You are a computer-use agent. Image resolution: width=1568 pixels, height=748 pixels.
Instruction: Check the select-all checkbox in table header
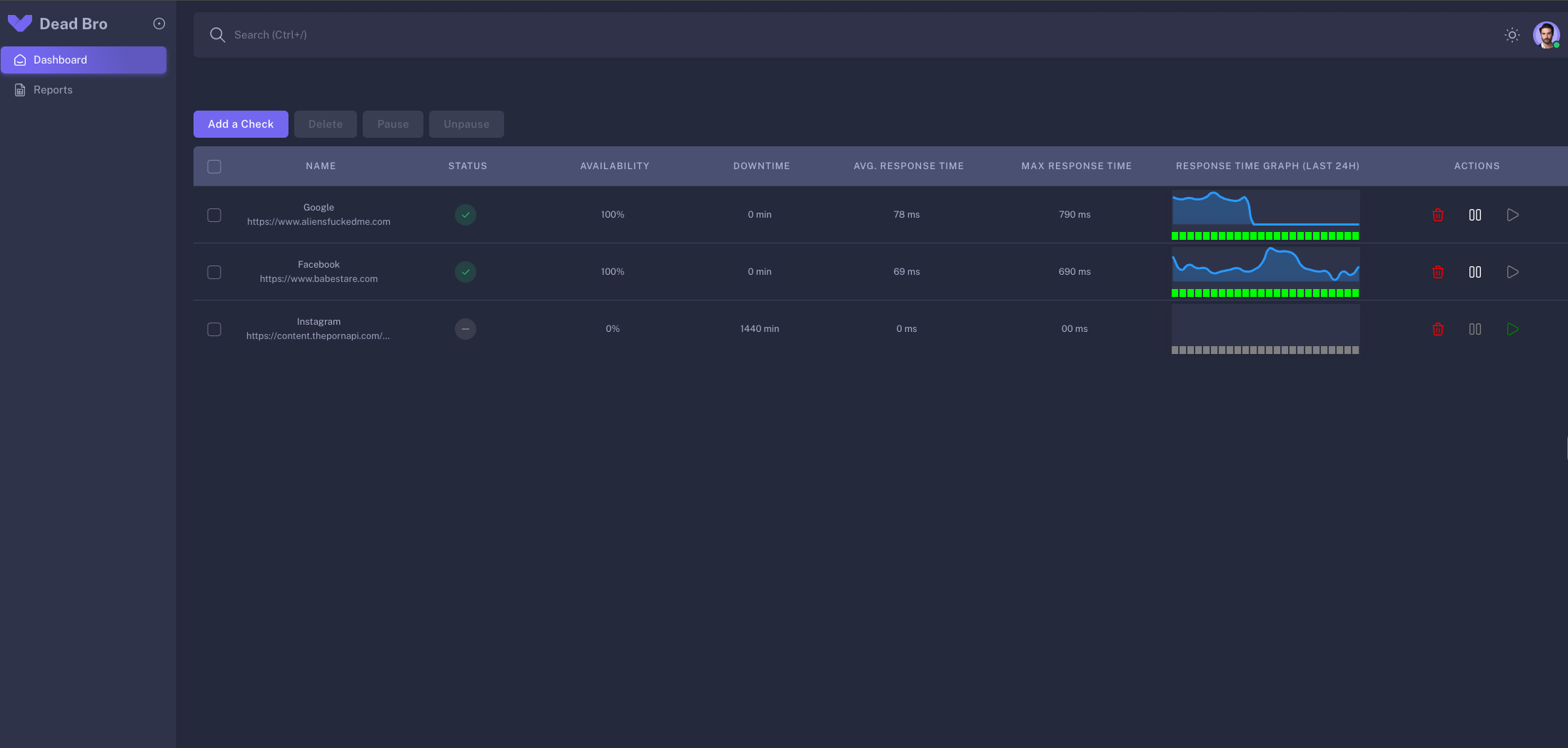213,166
